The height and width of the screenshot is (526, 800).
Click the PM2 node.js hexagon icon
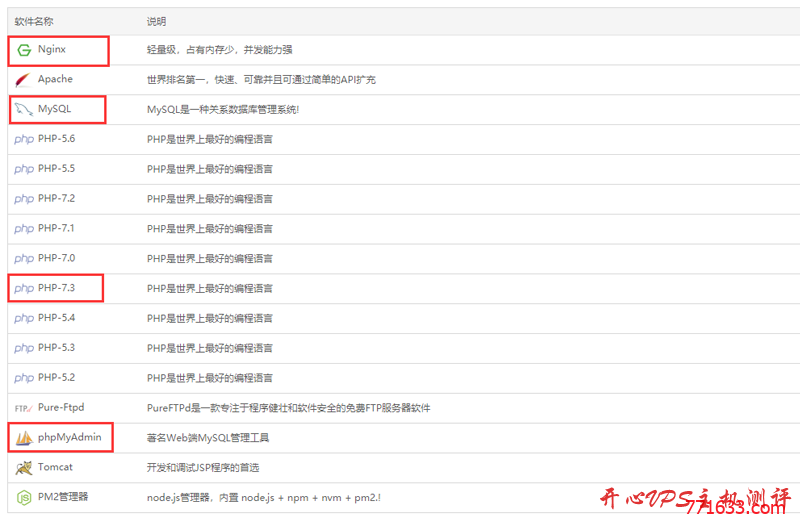coord(24,497)
